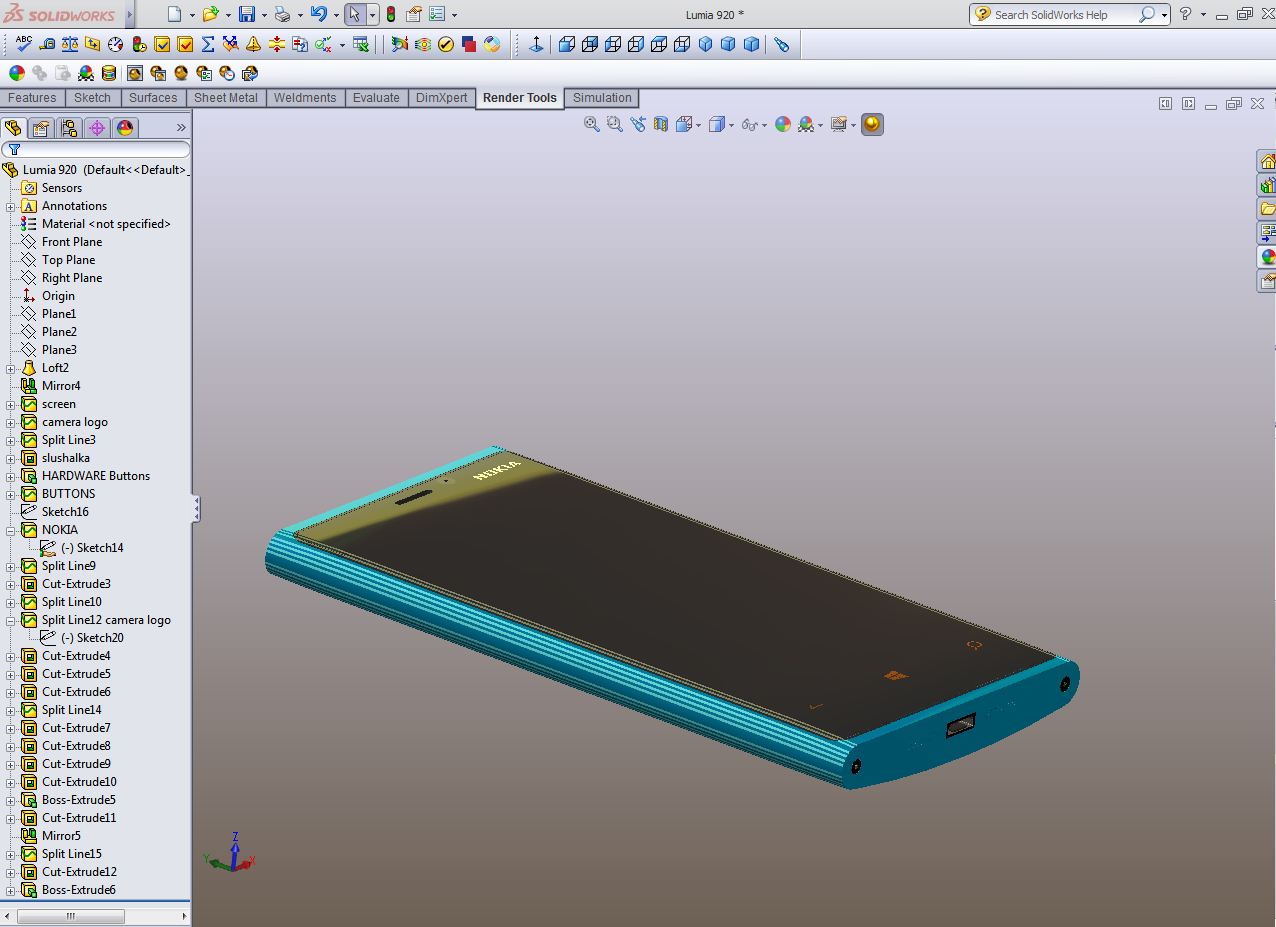The image size is (1276, 927).
Task: Click the Print icon
Action: [282, 14]
